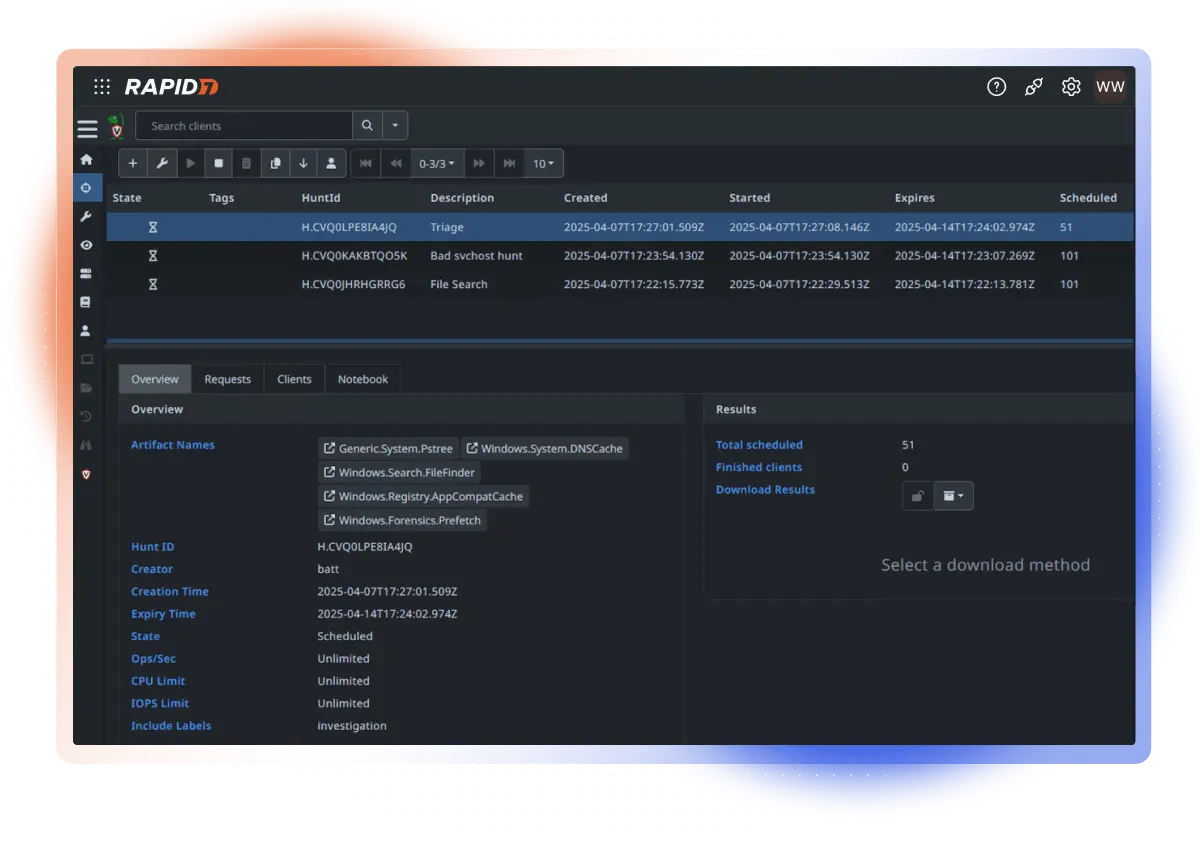The image size is (1200, 851).
Task: Expand the dropdown arrow beside the search button
Action: click(395, 126)
